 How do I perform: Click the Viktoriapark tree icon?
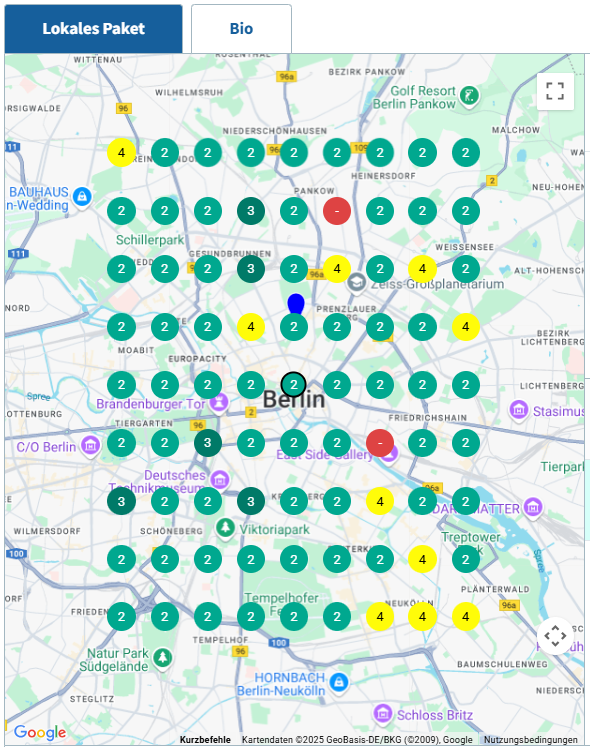(x=225, y=528)
